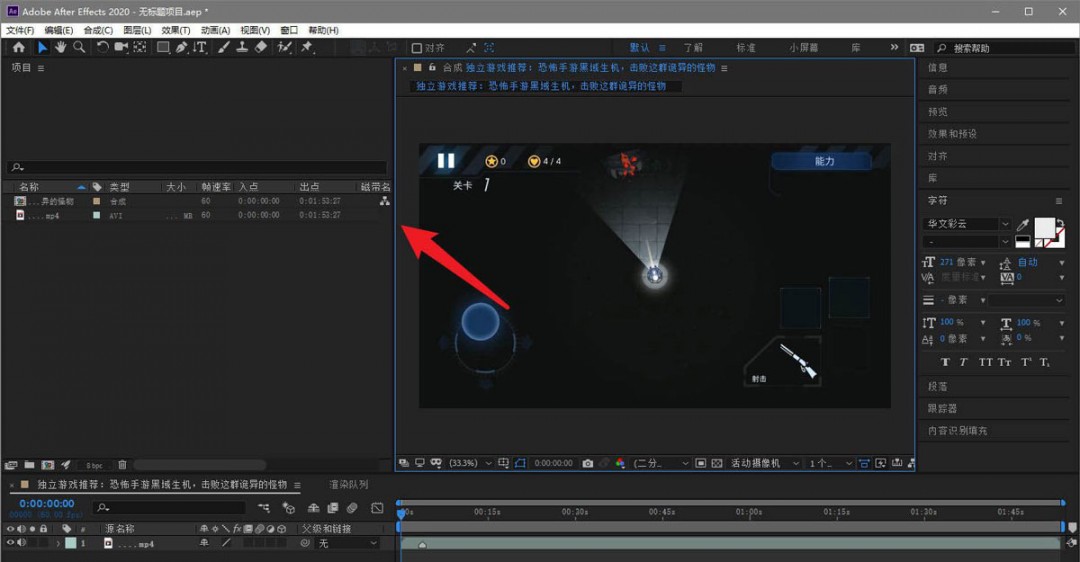The width and height of the screenshot is (1080, 562).
Task: Select the Zoom magnifier tool
Action: coord(79,47)
